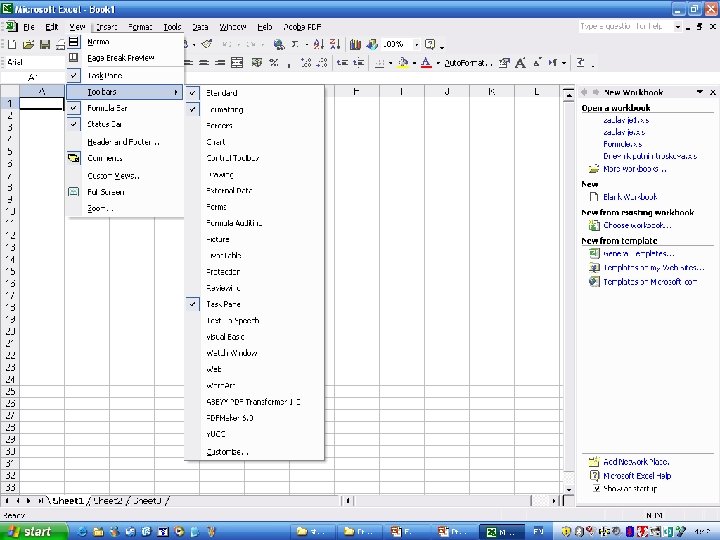Open the Tools menu
The image size is (720, 540).
[172, 27]
